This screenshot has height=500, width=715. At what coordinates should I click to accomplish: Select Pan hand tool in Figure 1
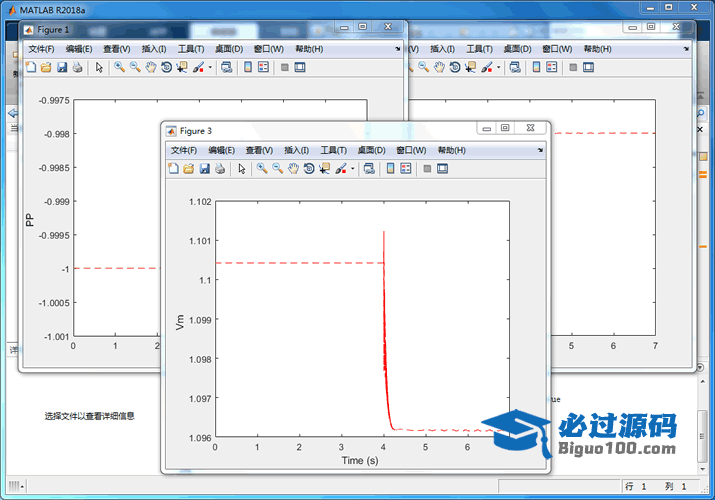point(151,67)
